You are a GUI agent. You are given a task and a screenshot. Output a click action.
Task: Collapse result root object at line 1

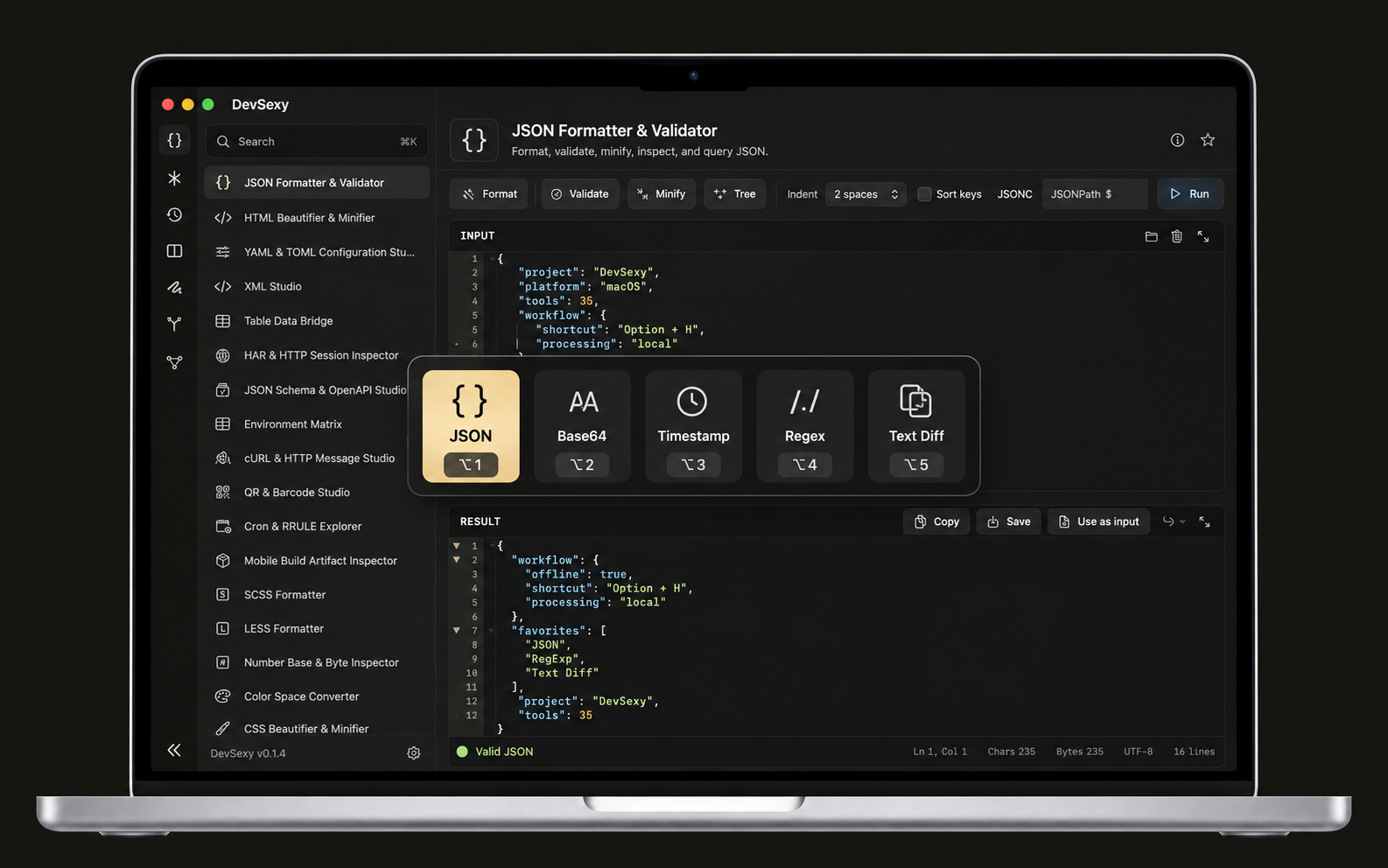pyautogui.click(x=456, y=545)
